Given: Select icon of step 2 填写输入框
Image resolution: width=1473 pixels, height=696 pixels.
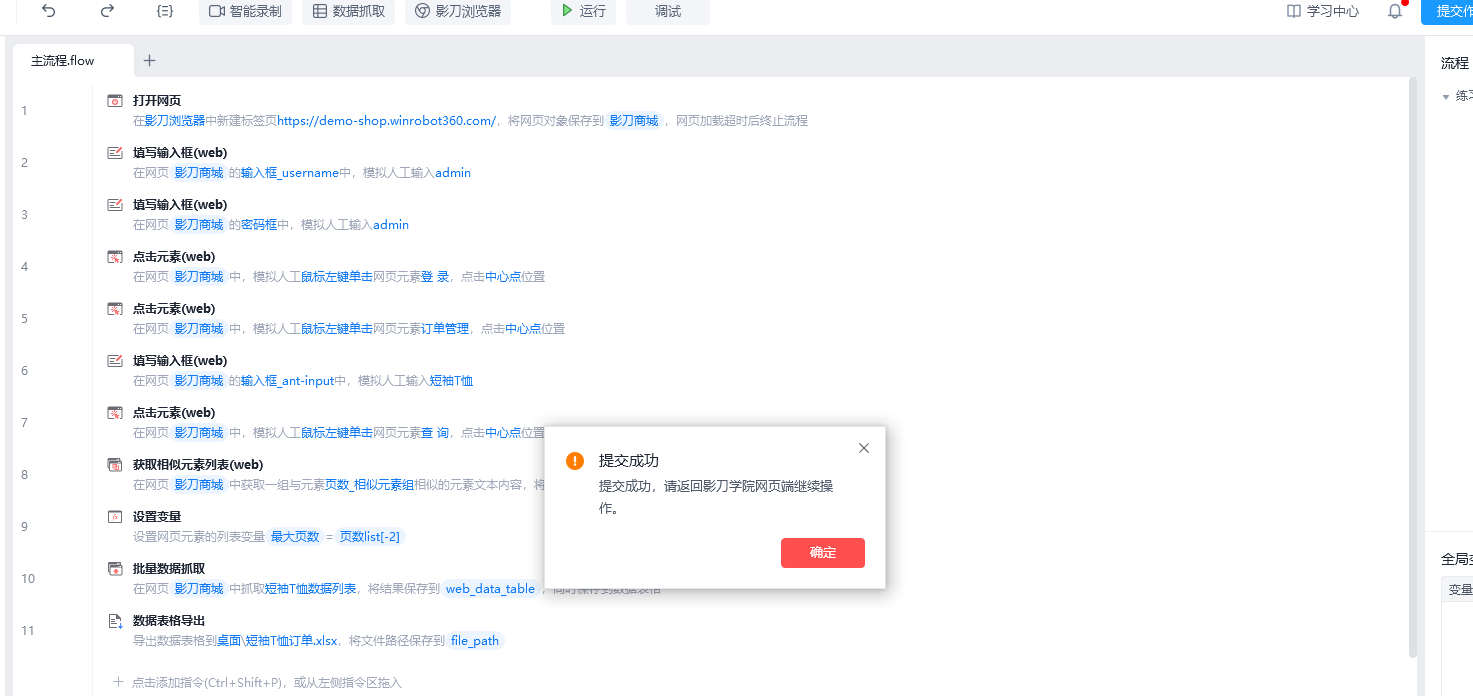Looking at the screenshot, I should tap(115, 153).
